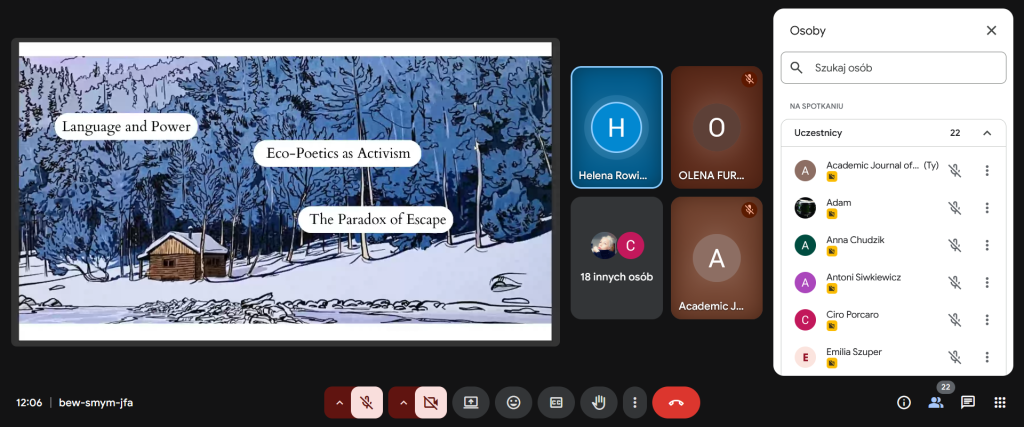Viewport: 1024px width, 427px height.
Task: Select Ciro Porcaro in participants list
Action: pyautogui.click(x=893, y=320)
